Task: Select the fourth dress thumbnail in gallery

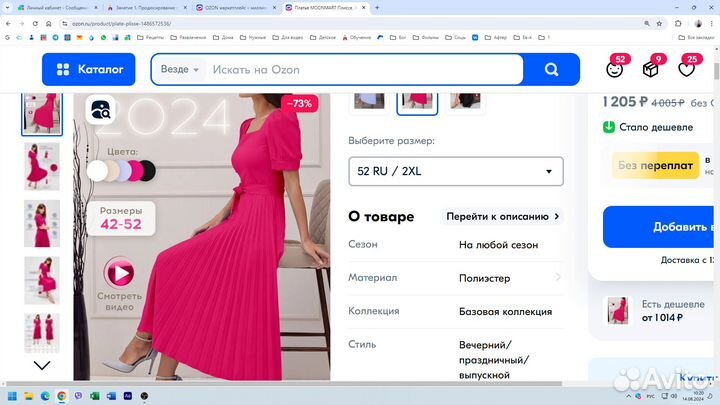Action: [42, 280]
